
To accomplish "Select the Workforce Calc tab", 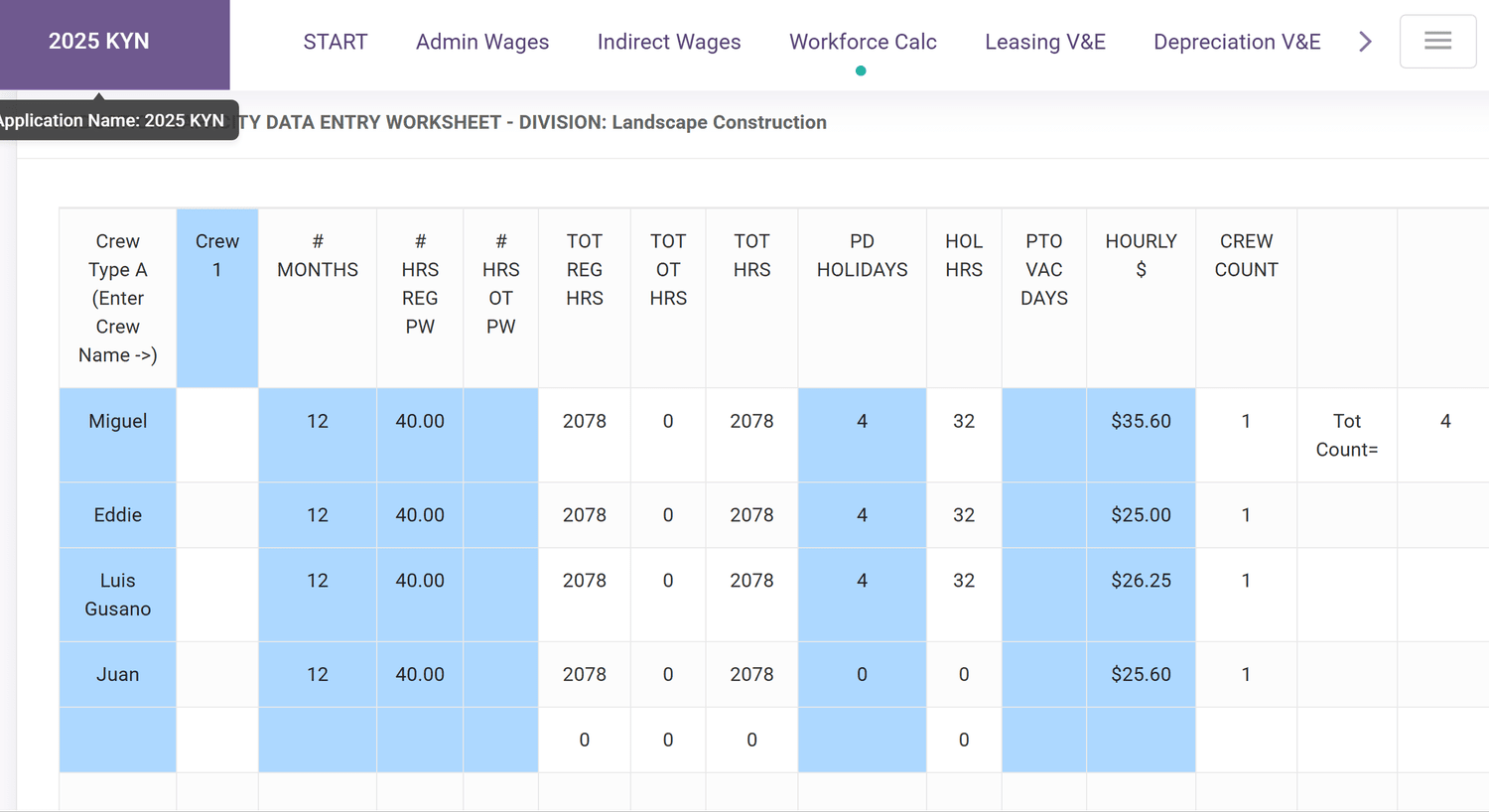I will [x=863, y=42].
